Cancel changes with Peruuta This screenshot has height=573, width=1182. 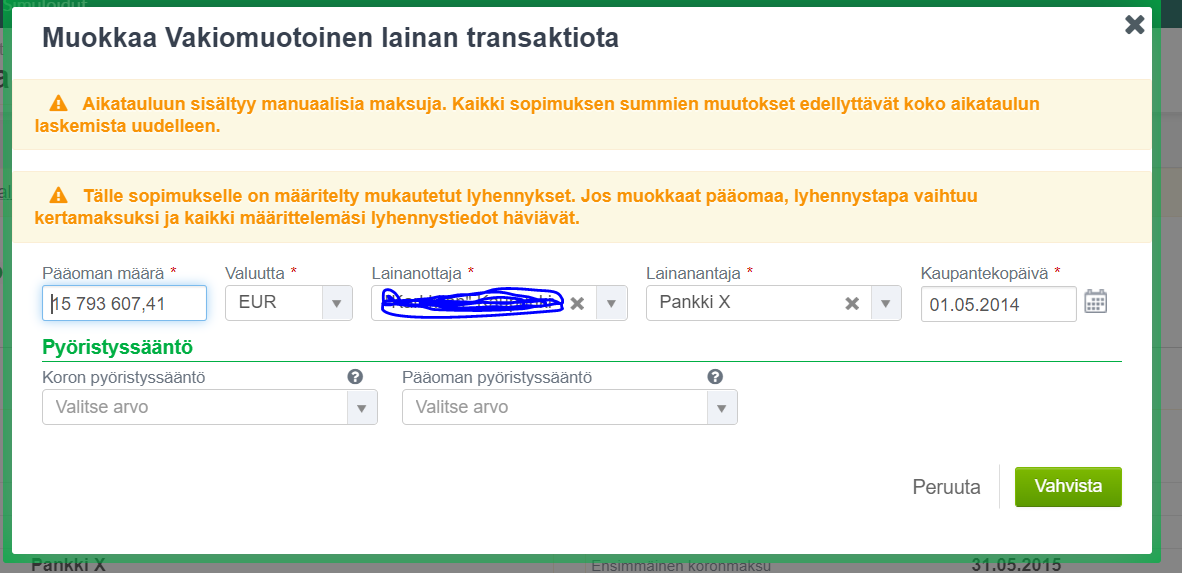(946, 487)
